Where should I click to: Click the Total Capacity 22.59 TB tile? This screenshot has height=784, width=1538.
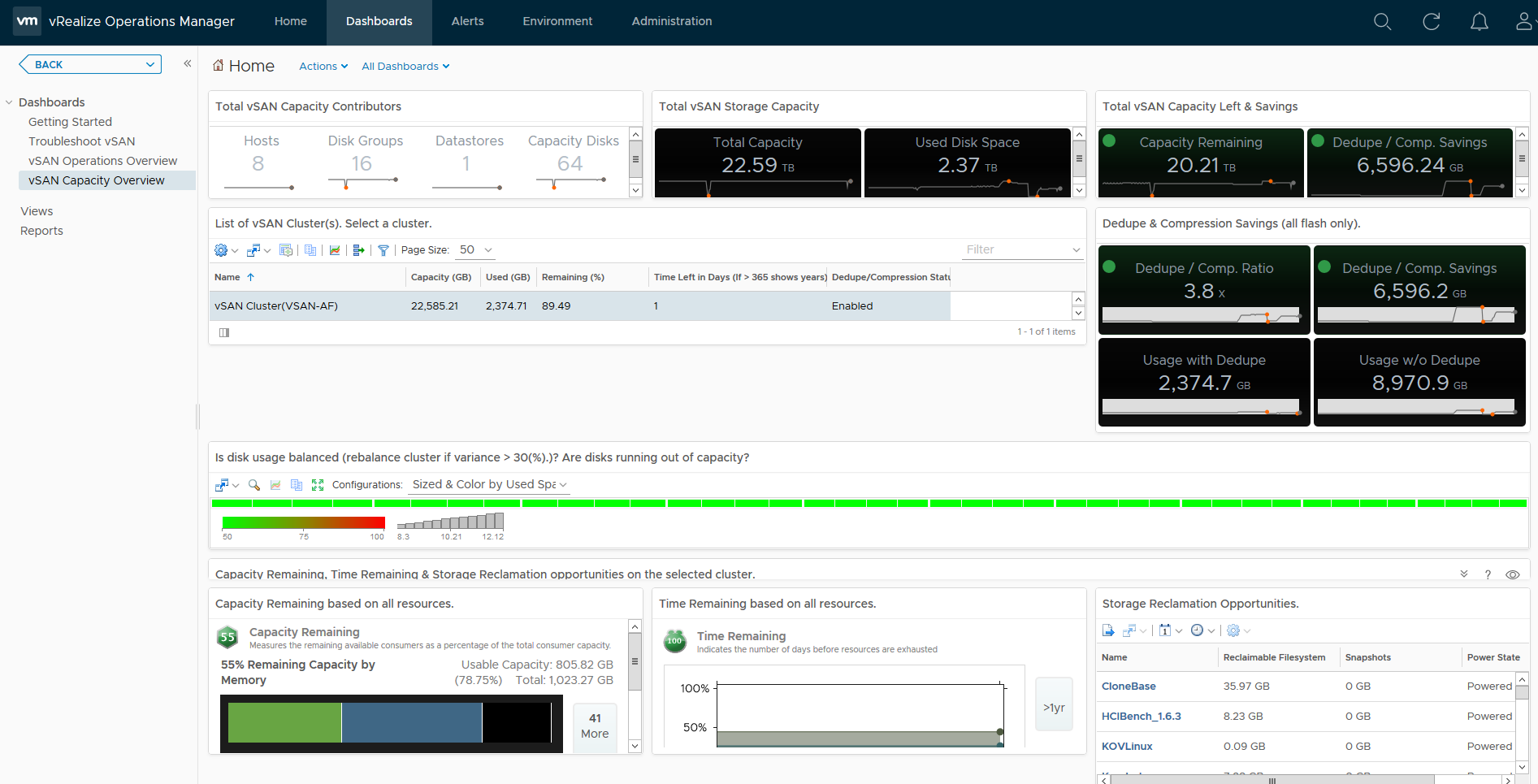pyautogui.click(x=758, y=162)
